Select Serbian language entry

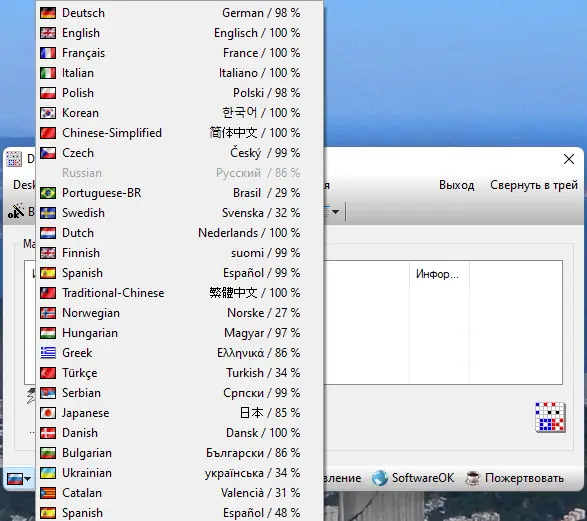[179, 393]
